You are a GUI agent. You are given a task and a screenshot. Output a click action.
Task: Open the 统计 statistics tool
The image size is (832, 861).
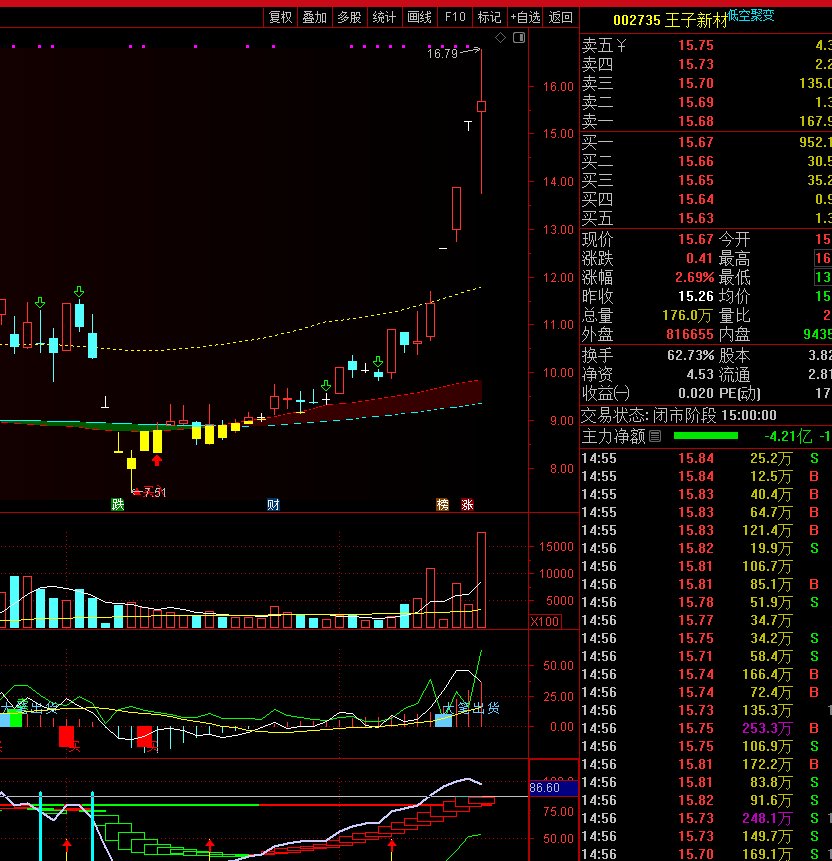384,17
